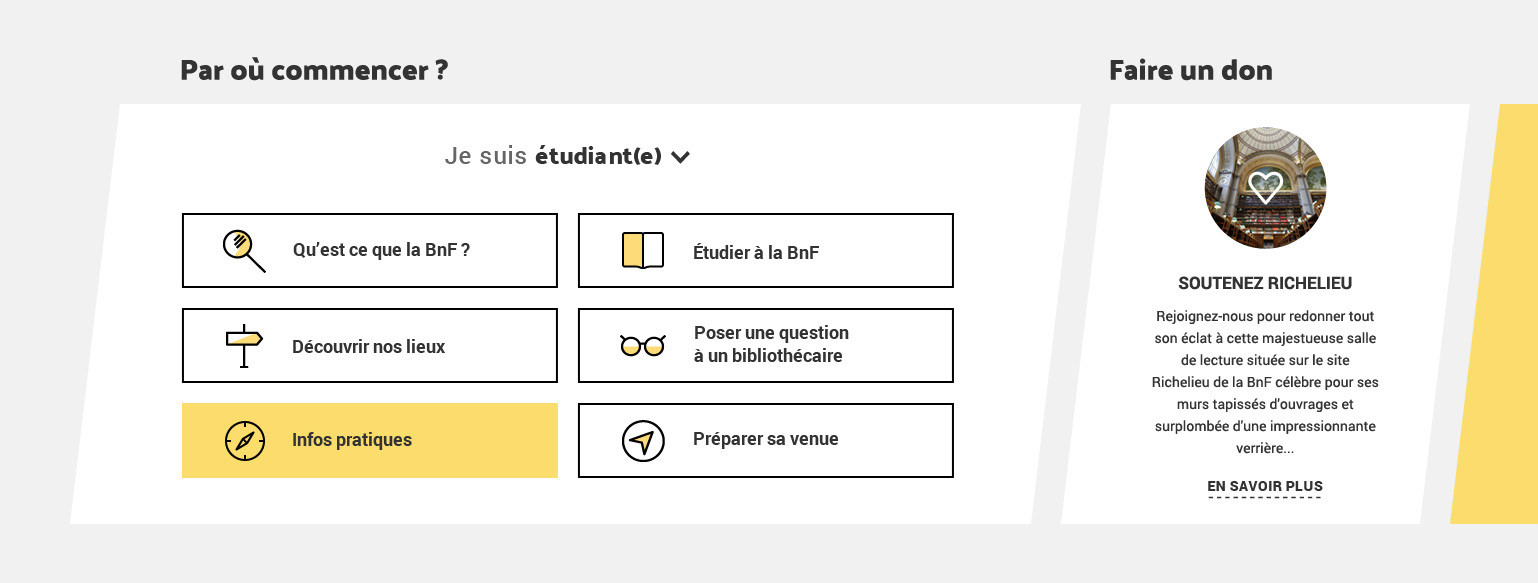Click the heart icon on Richelieu photo

point(1265,187)
